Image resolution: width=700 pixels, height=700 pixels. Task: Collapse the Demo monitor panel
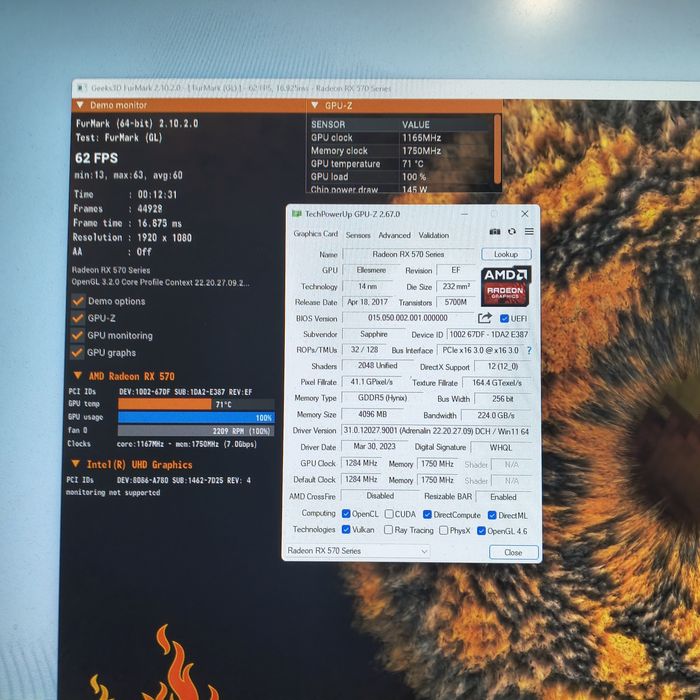coord(80,105)
